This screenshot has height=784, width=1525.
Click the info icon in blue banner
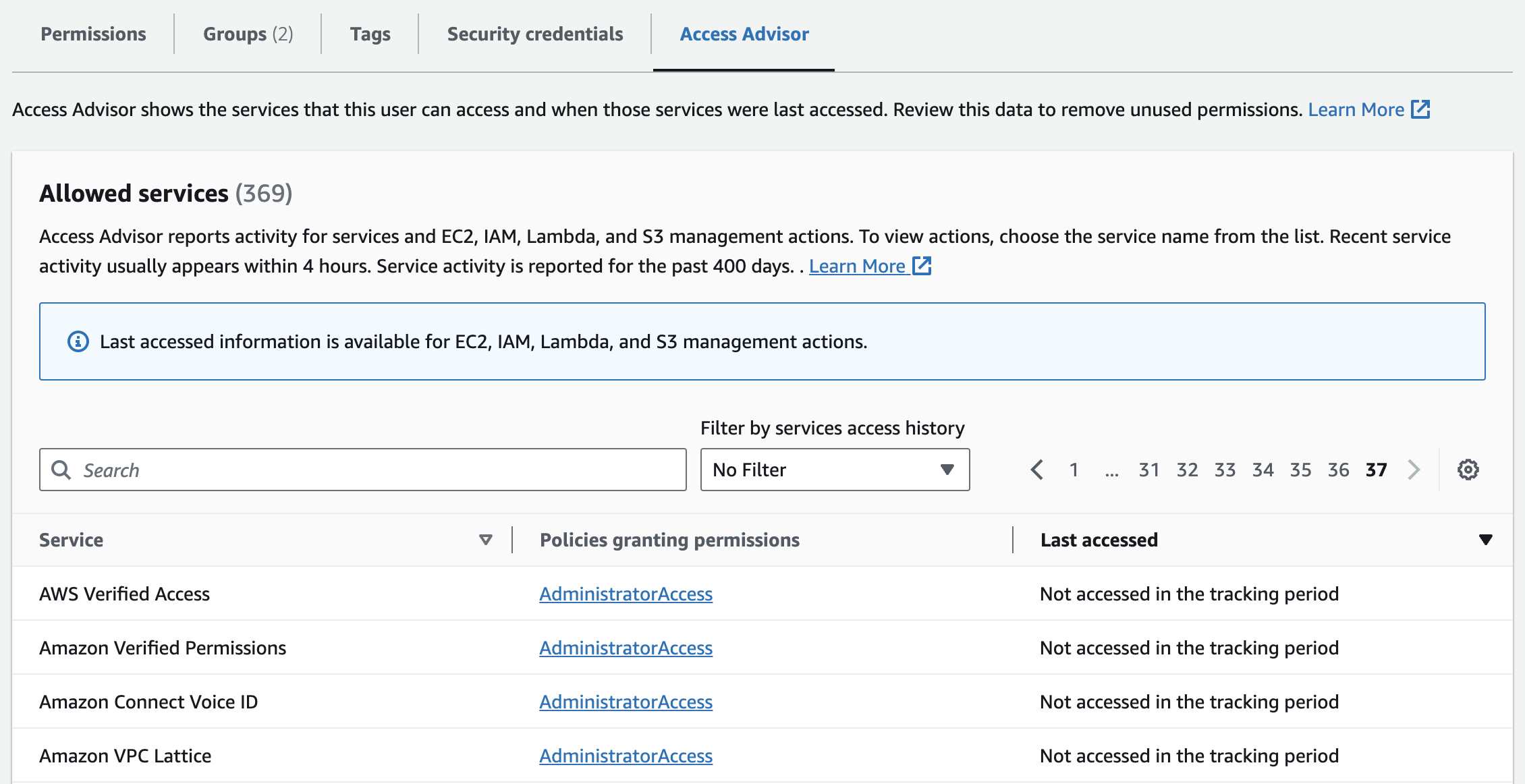click(x=78, y=341)
